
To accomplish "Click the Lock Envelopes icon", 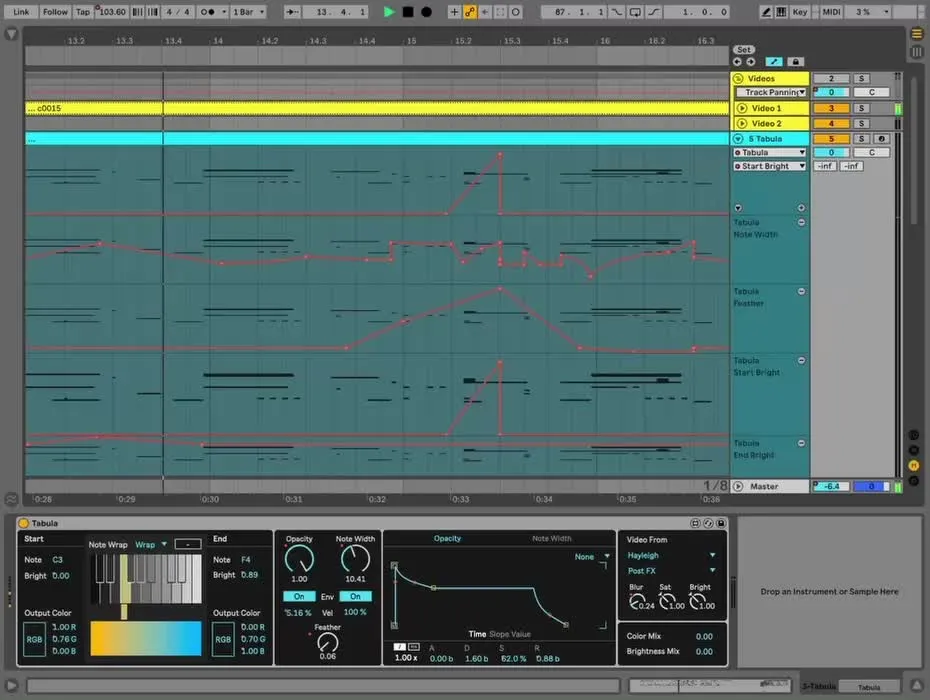I will coord(795,61).
